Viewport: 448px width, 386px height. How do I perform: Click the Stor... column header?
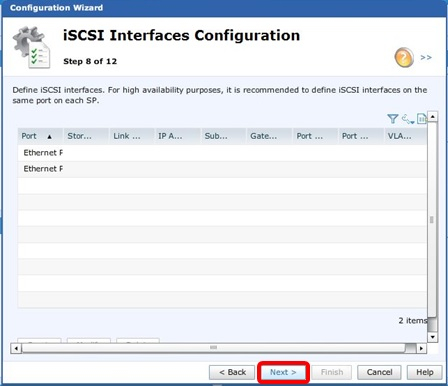click(86, 136)
